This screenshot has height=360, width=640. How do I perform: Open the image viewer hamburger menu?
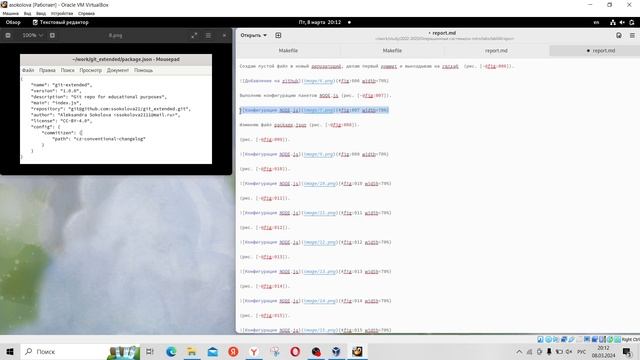[208, 36]
